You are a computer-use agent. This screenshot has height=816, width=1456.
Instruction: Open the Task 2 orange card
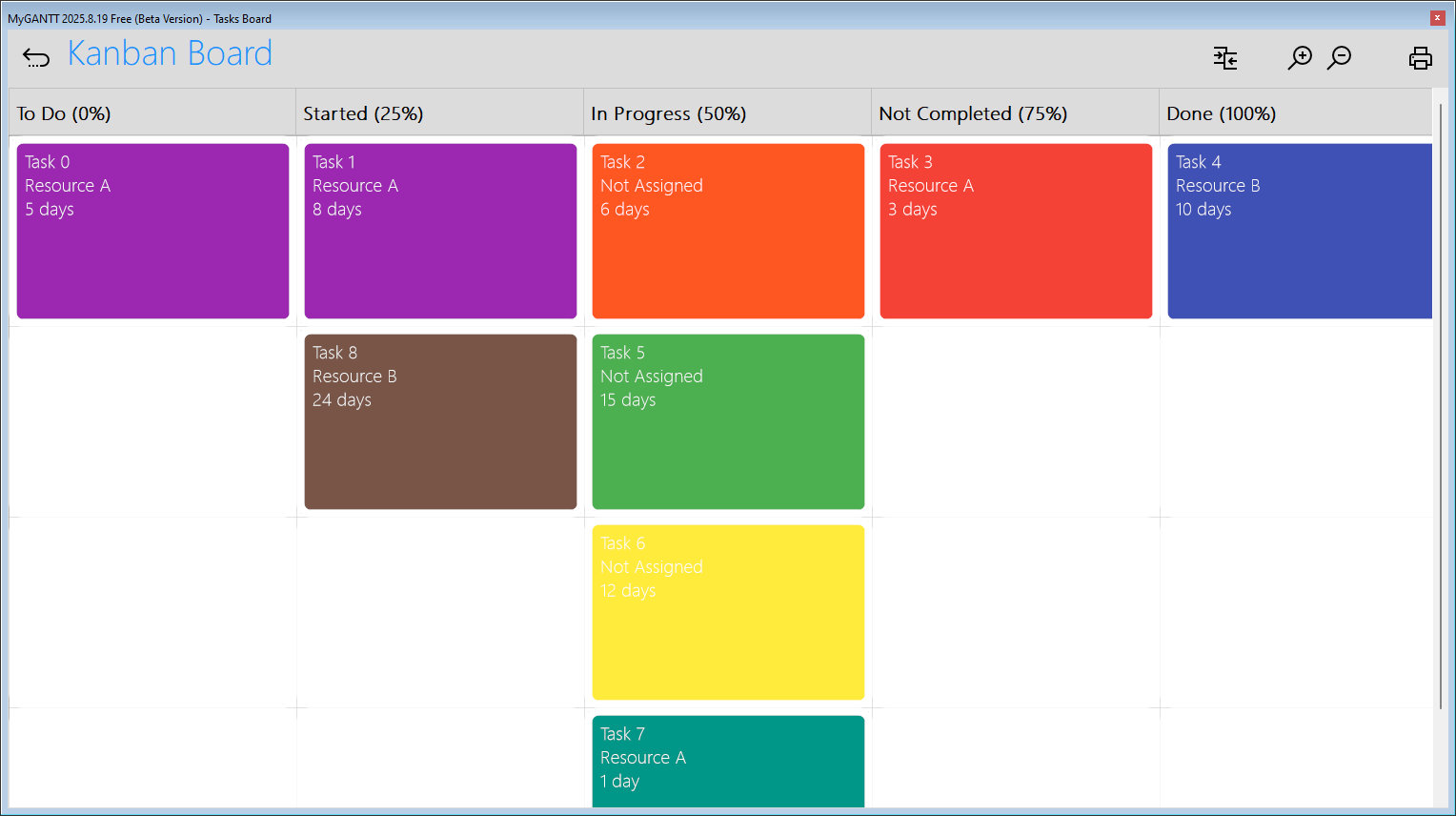click(728, 231)
